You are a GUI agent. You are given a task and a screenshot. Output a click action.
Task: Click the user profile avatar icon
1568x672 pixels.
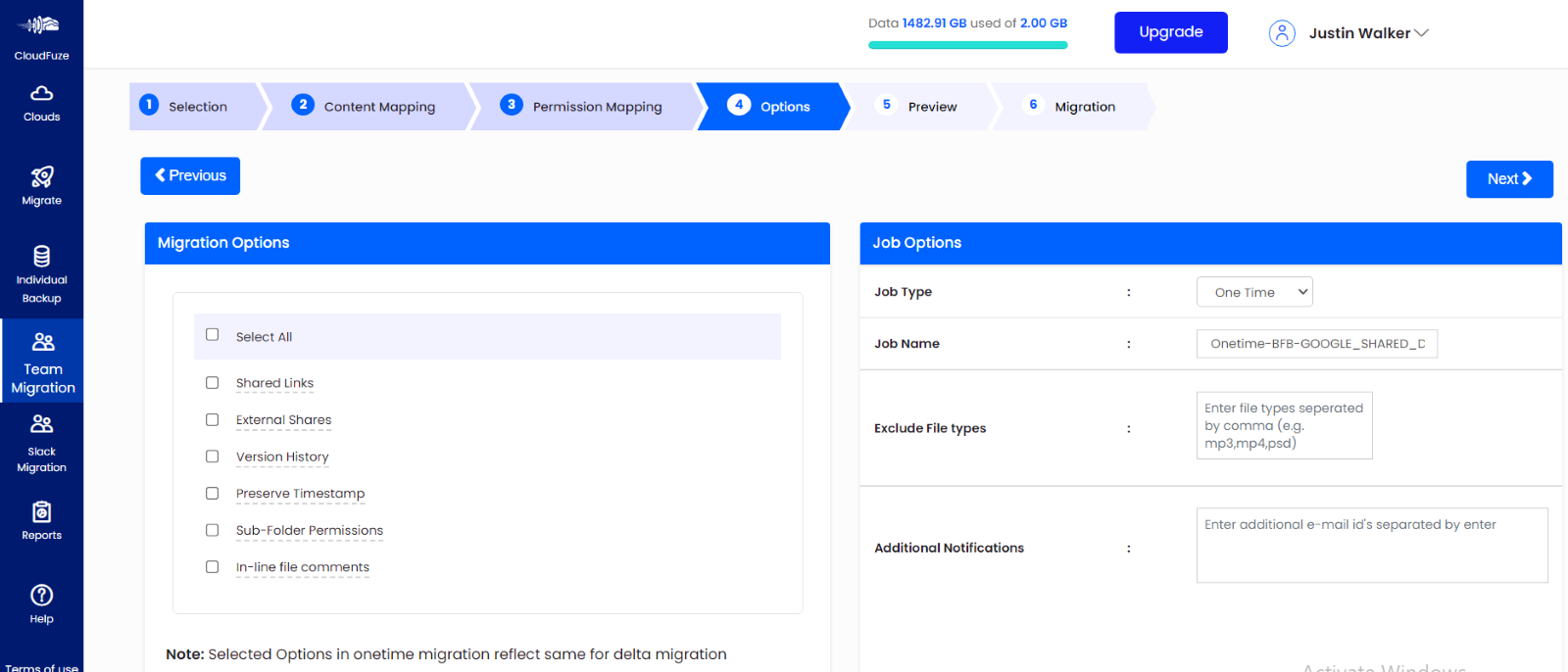(1282, 33)
